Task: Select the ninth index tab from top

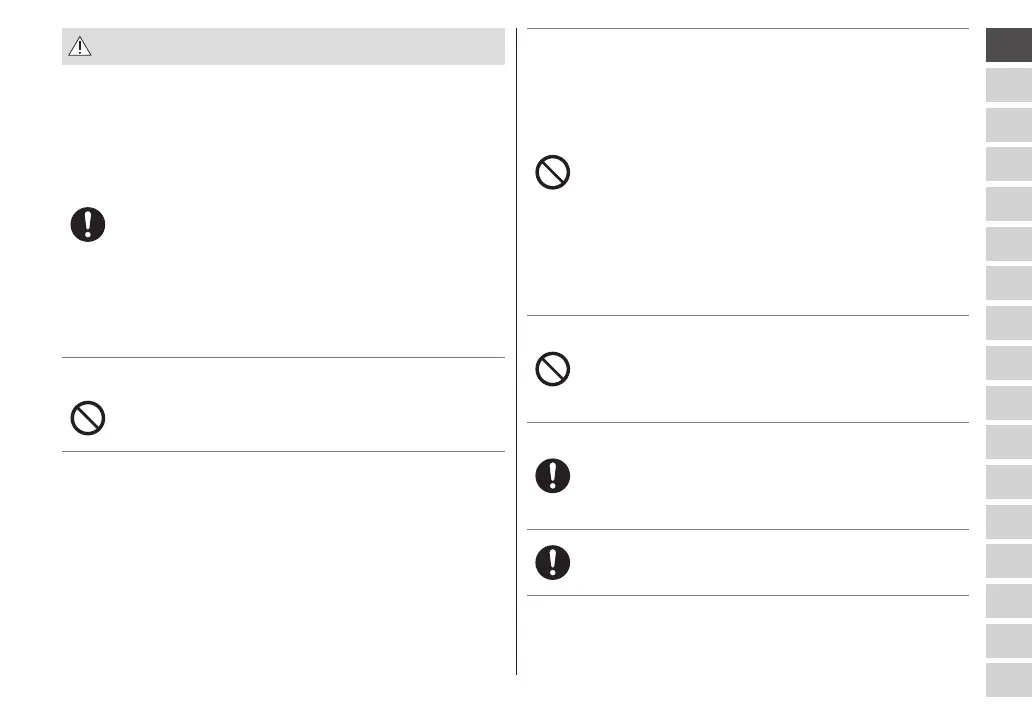Action: 1008,363
